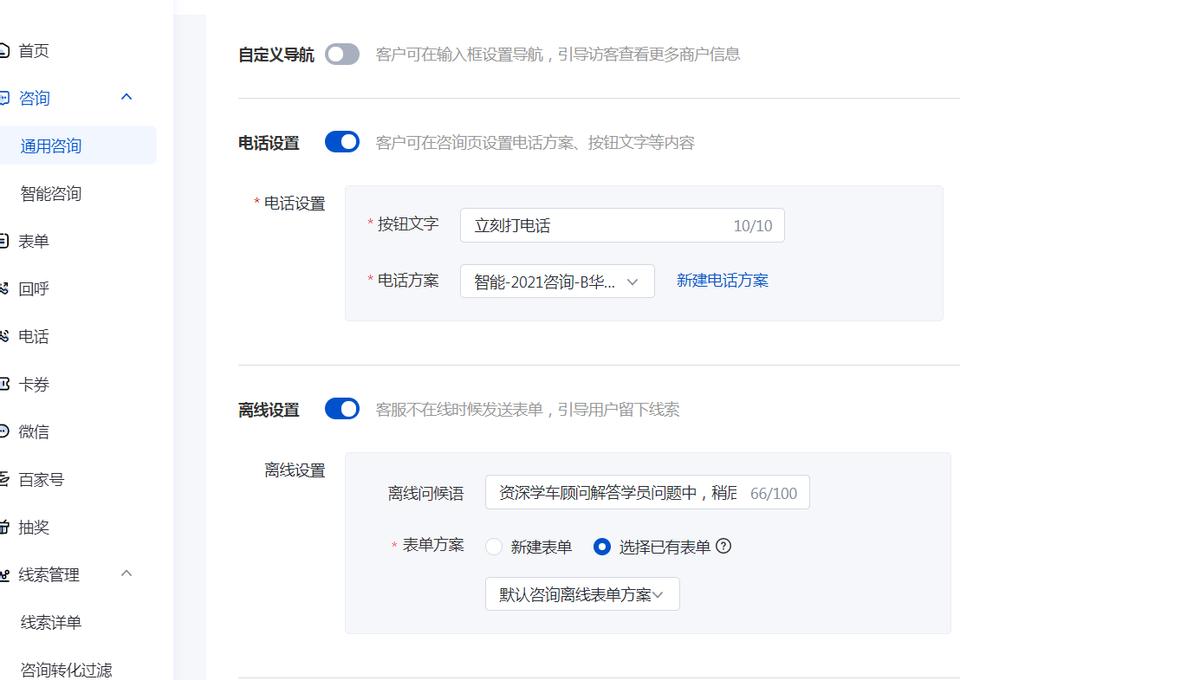
Task: Open the 百家号 Baijiahao icon
Action: [5, 479]
